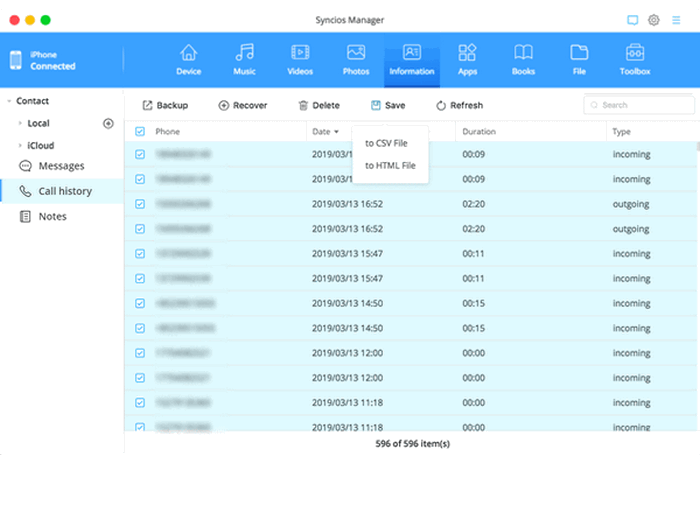Go to the Videos section
This screenshot has width=700, height=506.
300,60
